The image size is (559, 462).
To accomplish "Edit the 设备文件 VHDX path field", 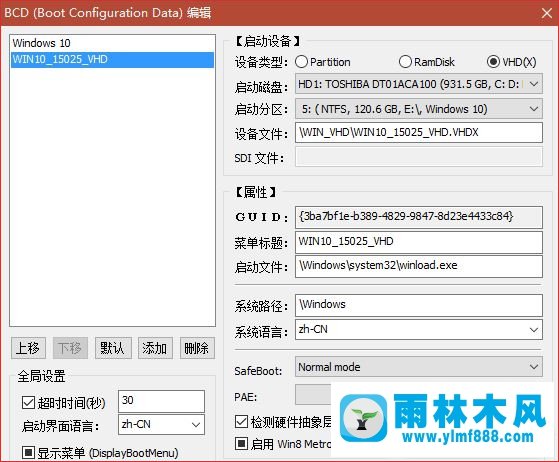I will coord(419,132).
